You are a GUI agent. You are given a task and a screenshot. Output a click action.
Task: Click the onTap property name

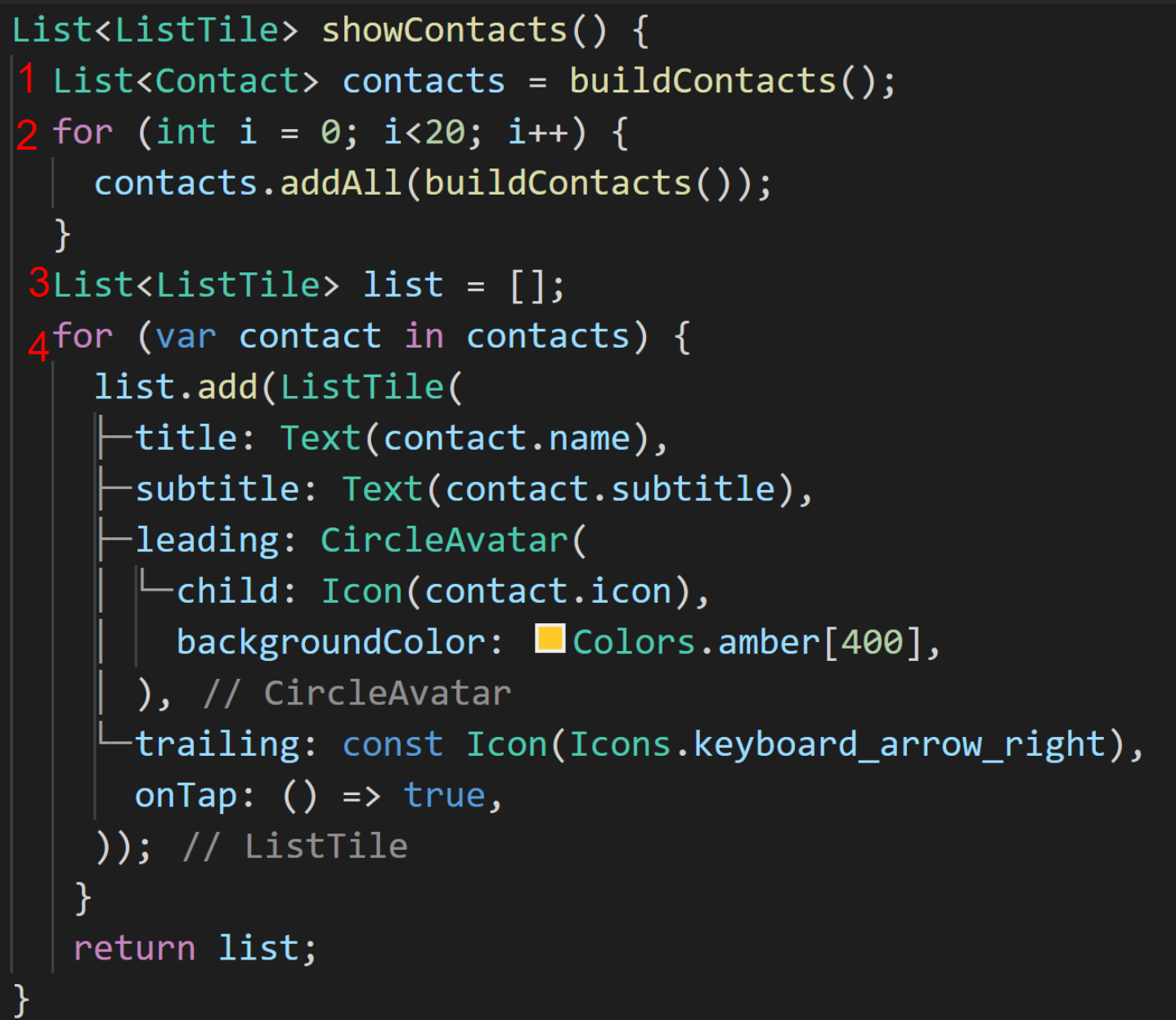[x=186, y=796]
